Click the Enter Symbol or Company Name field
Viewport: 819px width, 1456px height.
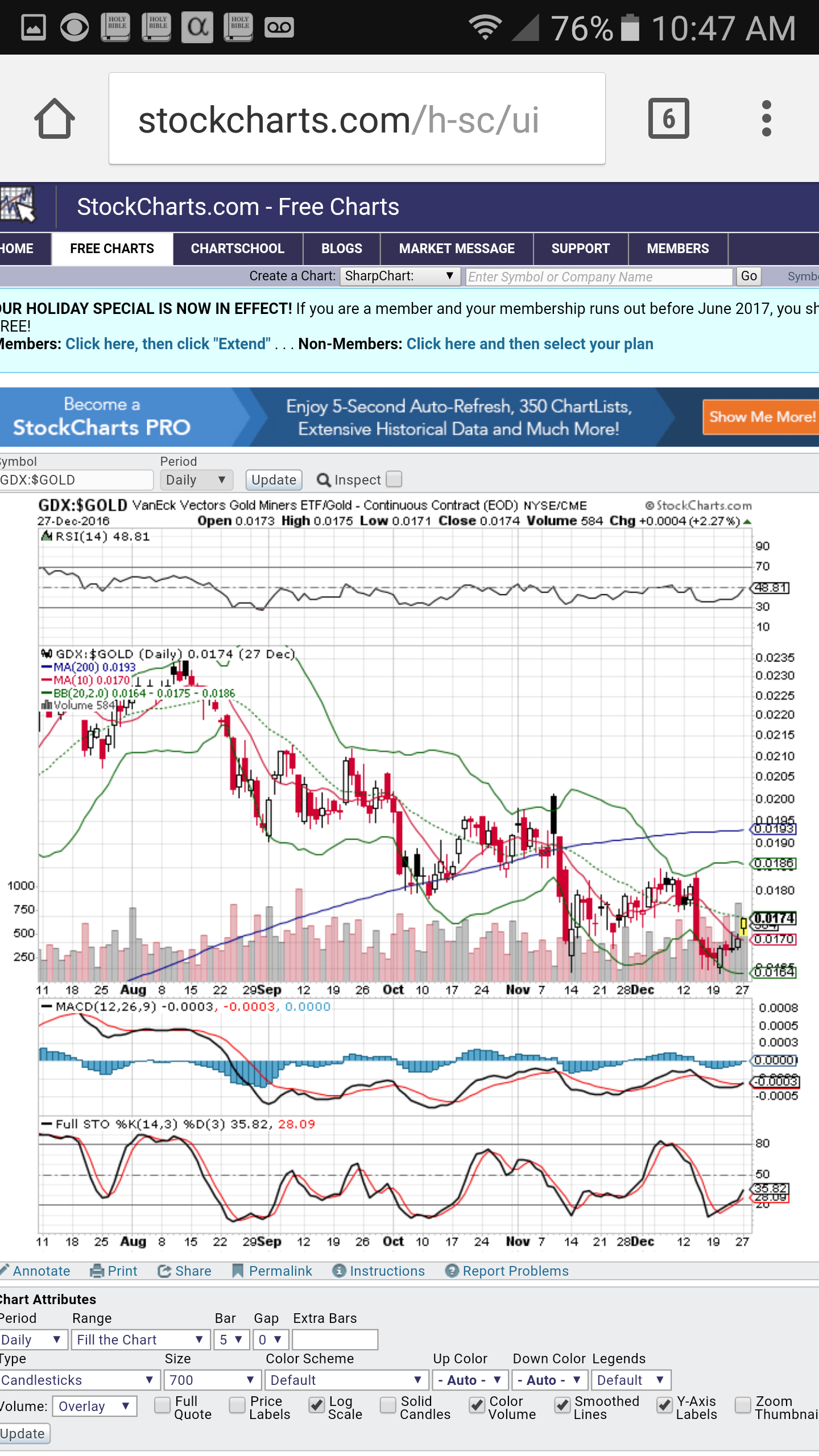[x=599, y=276]
